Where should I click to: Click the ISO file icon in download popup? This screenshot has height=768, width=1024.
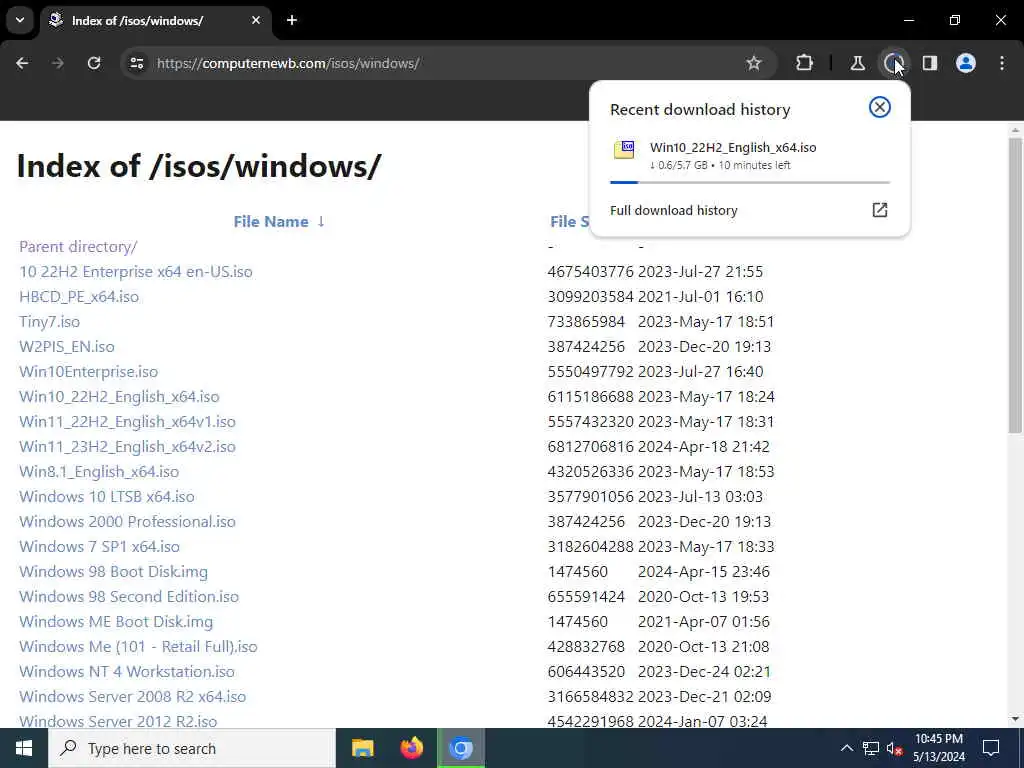point(624,150)
